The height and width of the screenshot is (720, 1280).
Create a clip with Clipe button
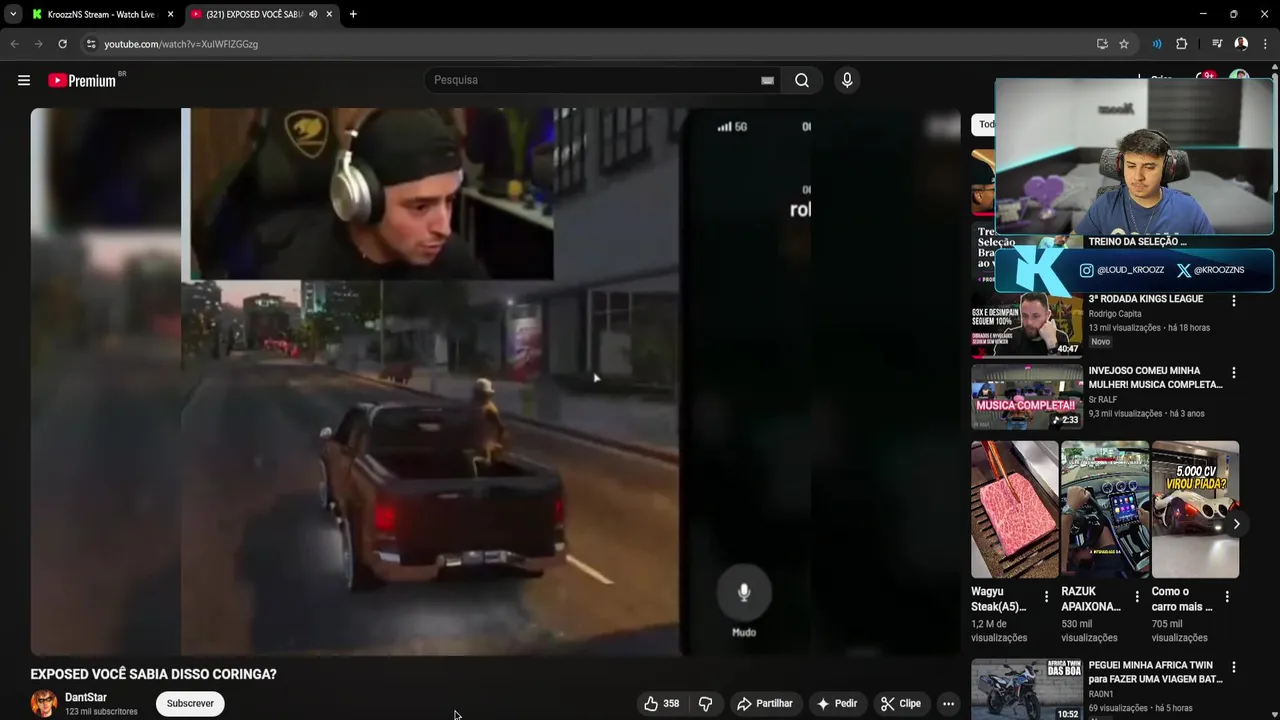click(901, 704)
